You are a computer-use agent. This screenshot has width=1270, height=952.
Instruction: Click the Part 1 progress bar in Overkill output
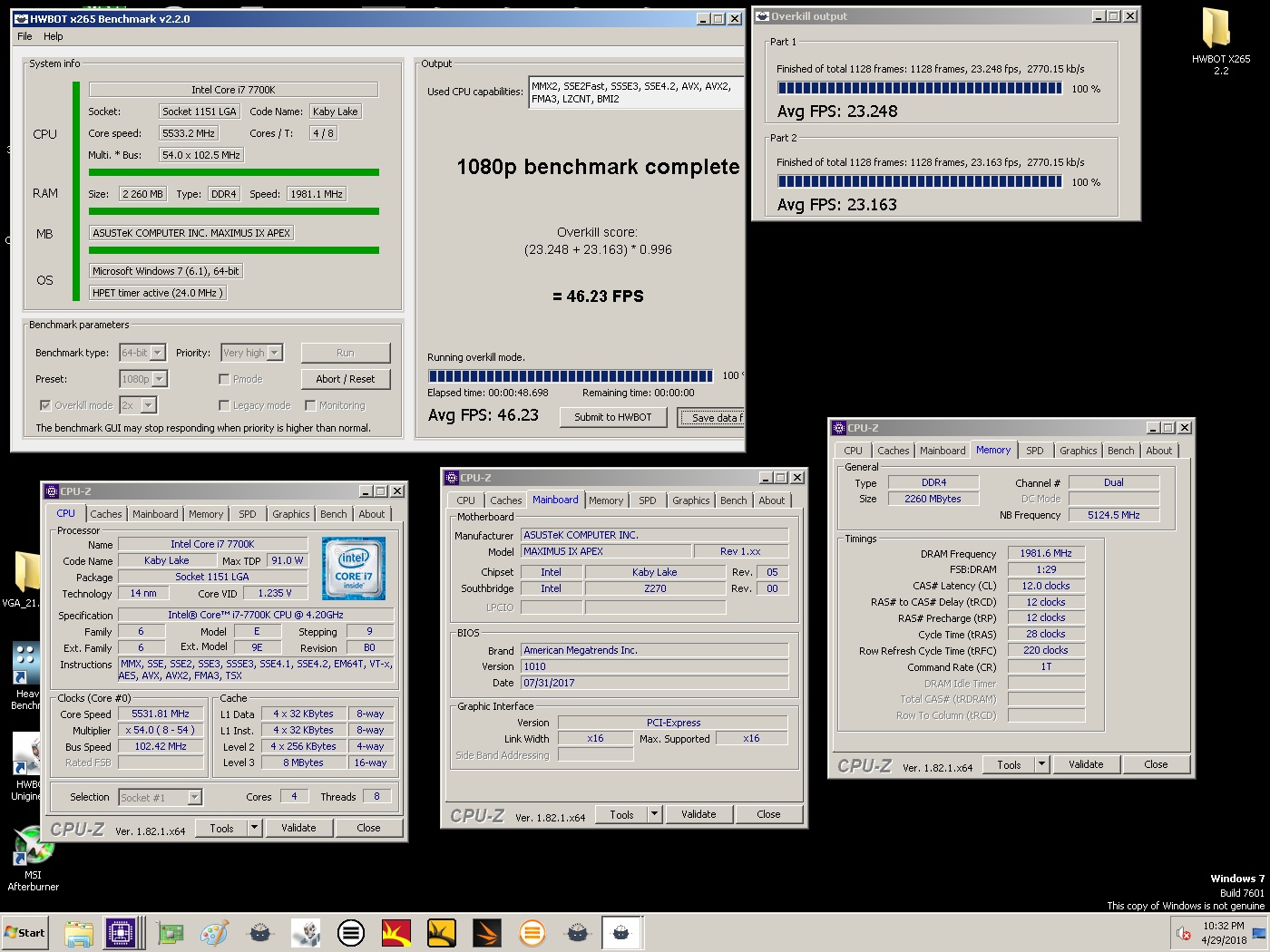pyautogui.click(x=920, y=88)
